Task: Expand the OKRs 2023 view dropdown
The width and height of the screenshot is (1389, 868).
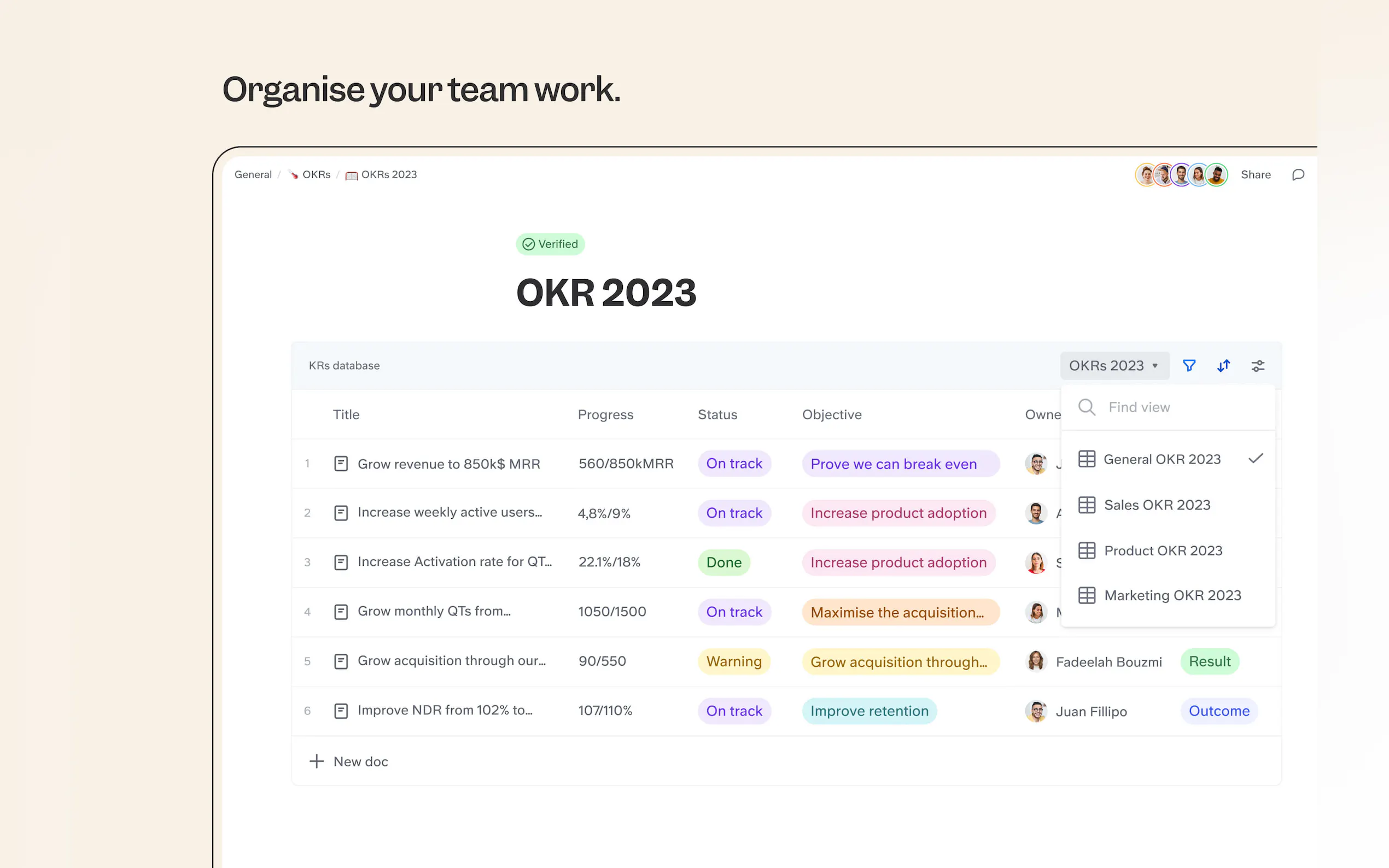Action: (x=1114, y=366)
